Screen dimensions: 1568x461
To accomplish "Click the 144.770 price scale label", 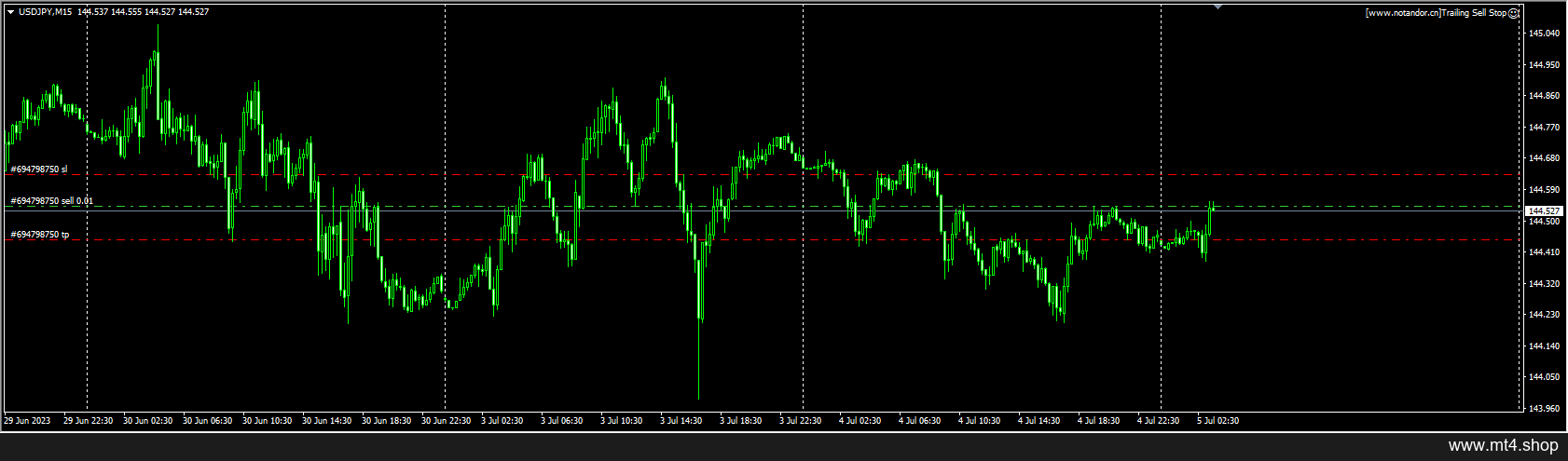I will point(1544,128).
